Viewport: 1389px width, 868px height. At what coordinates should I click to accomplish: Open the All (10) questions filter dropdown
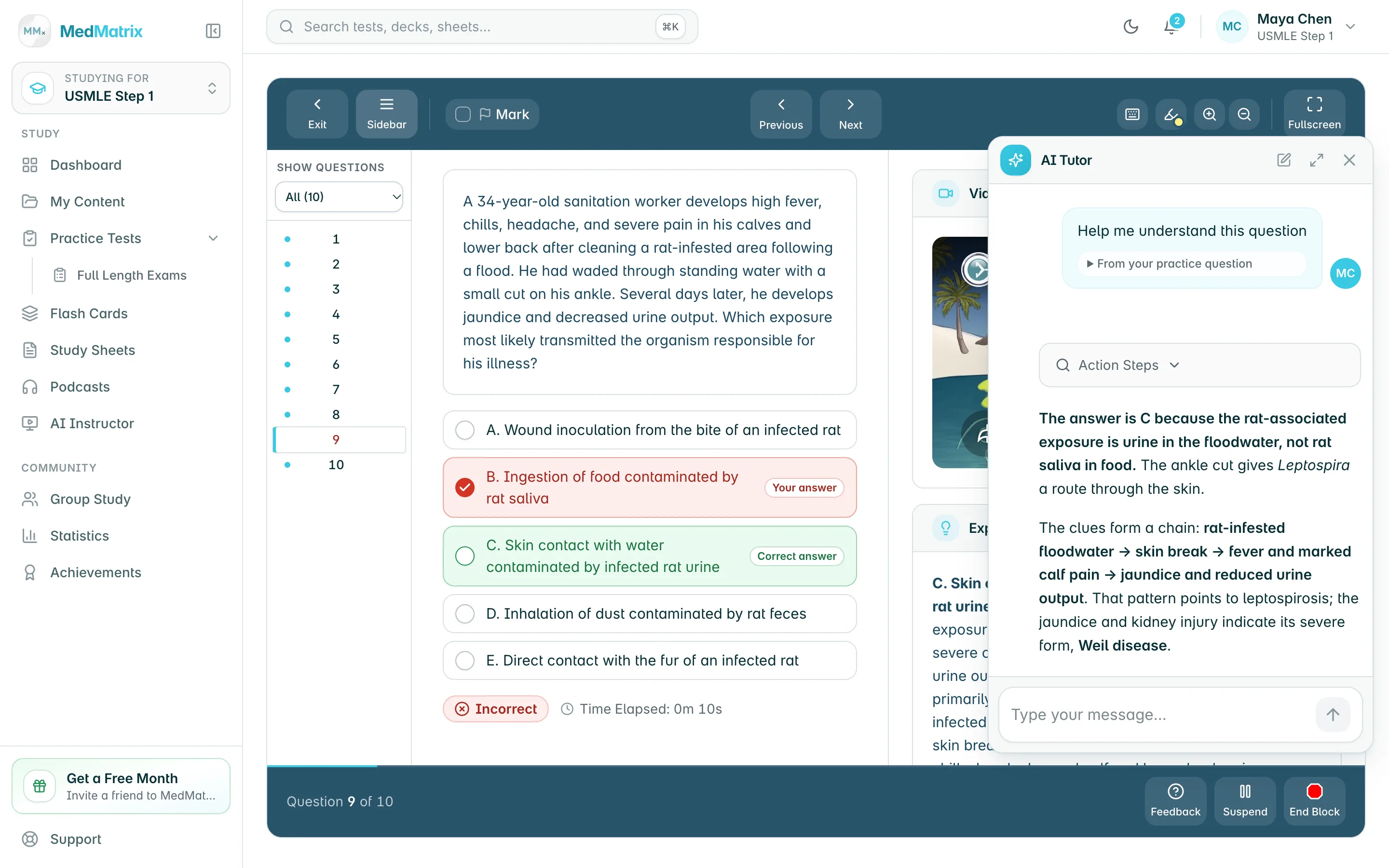click(x=339, y=197)
